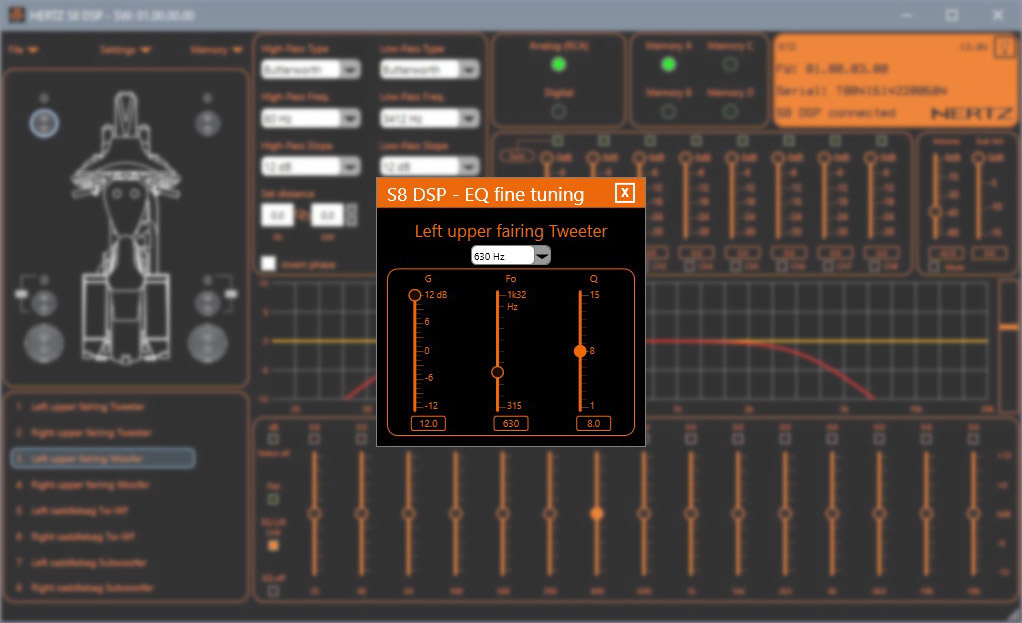The width and height of the screenshot is (1022, 623).
Task: Toggle the EQ Flat checkbox
Action: coord(274,499)
